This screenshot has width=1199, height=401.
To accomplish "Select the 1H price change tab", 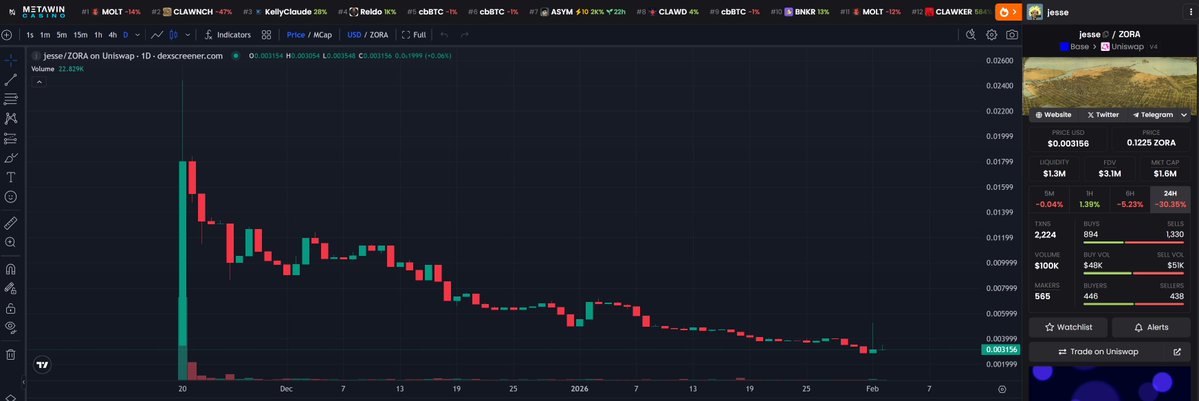I will click(1089, 199).
